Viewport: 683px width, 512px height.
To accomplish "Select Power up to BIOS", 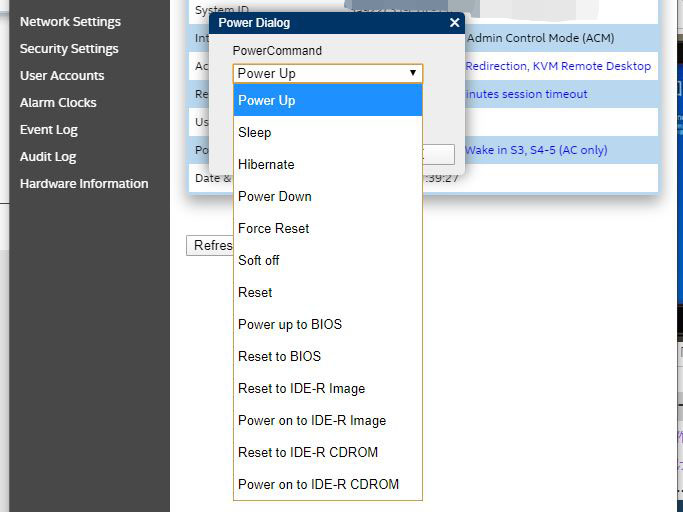I will (x=328, y=324).
